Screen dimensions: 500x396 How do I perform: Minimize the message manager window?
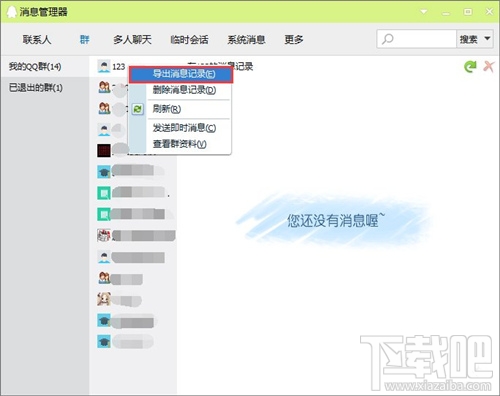[x=446, y=12]
